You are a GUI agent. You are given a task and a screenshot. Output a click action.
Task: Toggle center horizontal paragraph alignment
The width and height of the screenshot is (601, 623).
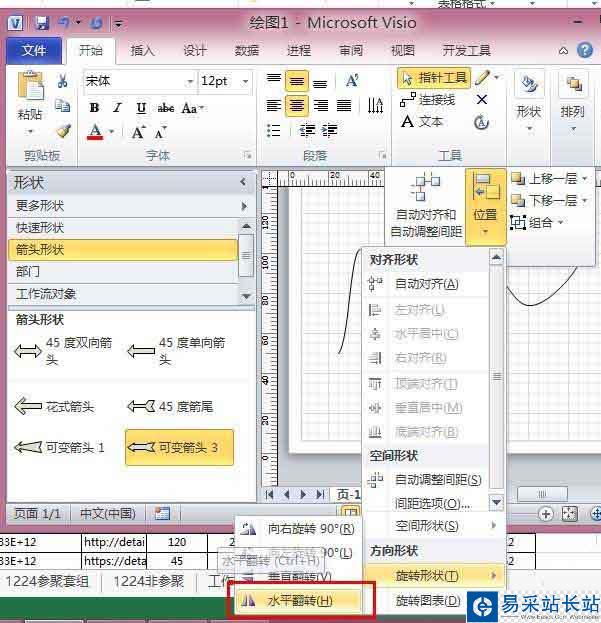click(296, 105)
